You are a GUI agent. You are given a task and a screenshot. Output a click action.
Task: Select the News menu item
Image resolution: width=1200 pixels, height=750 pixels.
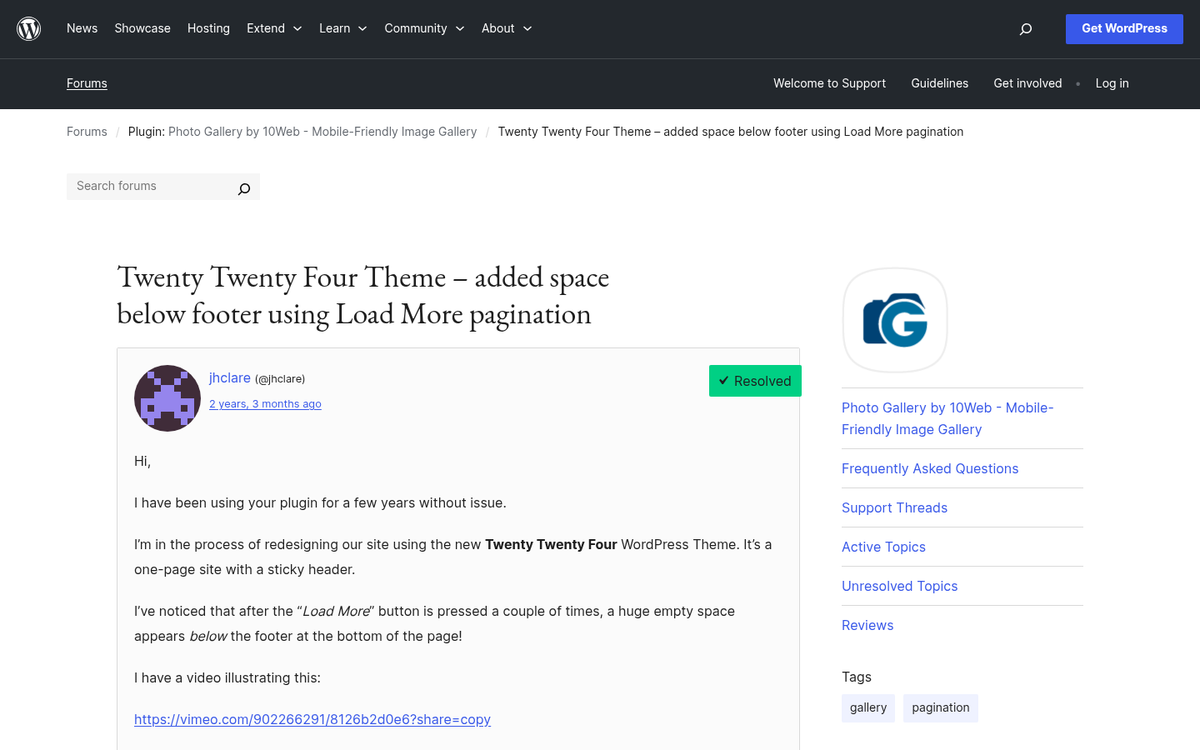82,28
